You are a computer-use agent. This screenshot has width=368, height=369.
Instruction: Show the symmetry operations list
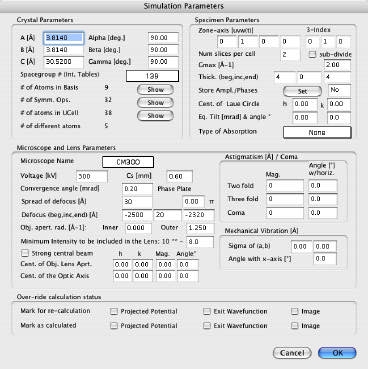click(155, 103)
